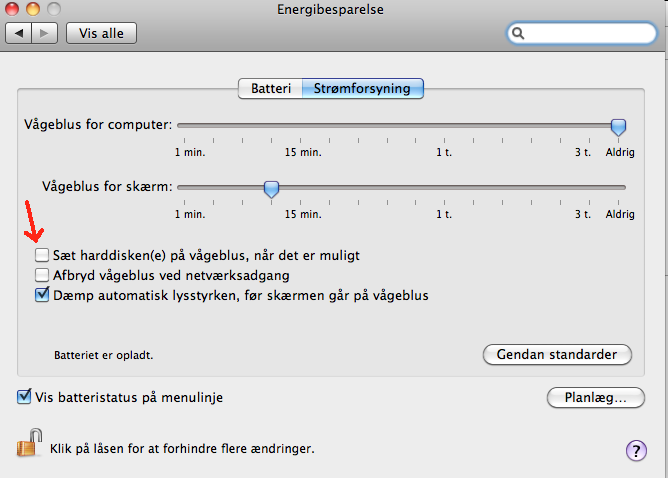Click the magnifier icon in search field

[x=518, y=33]
